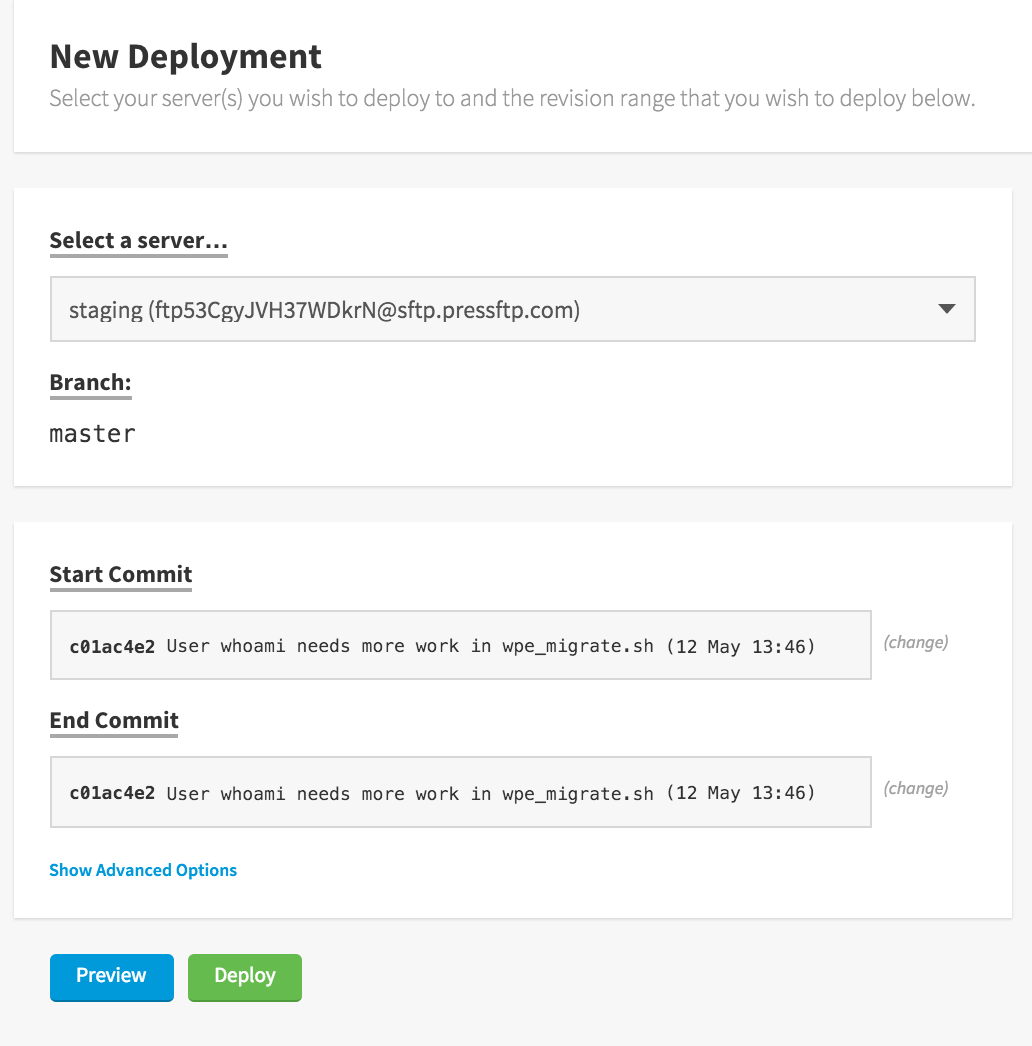Expand Show Advanced Options
This screenshot has height=1046, width=1032.
(143, 870)
